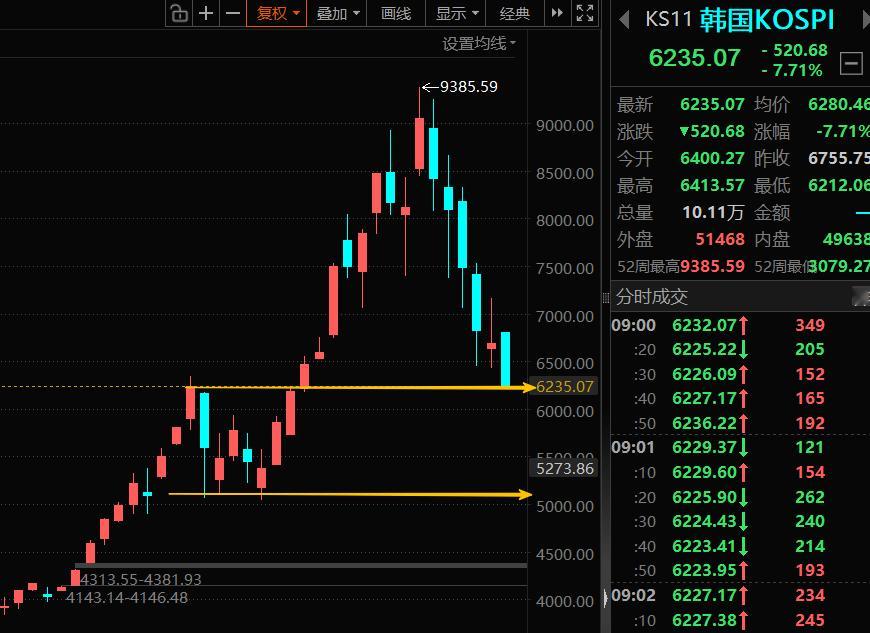Click the 9385.59 high price label

point(468,87)
